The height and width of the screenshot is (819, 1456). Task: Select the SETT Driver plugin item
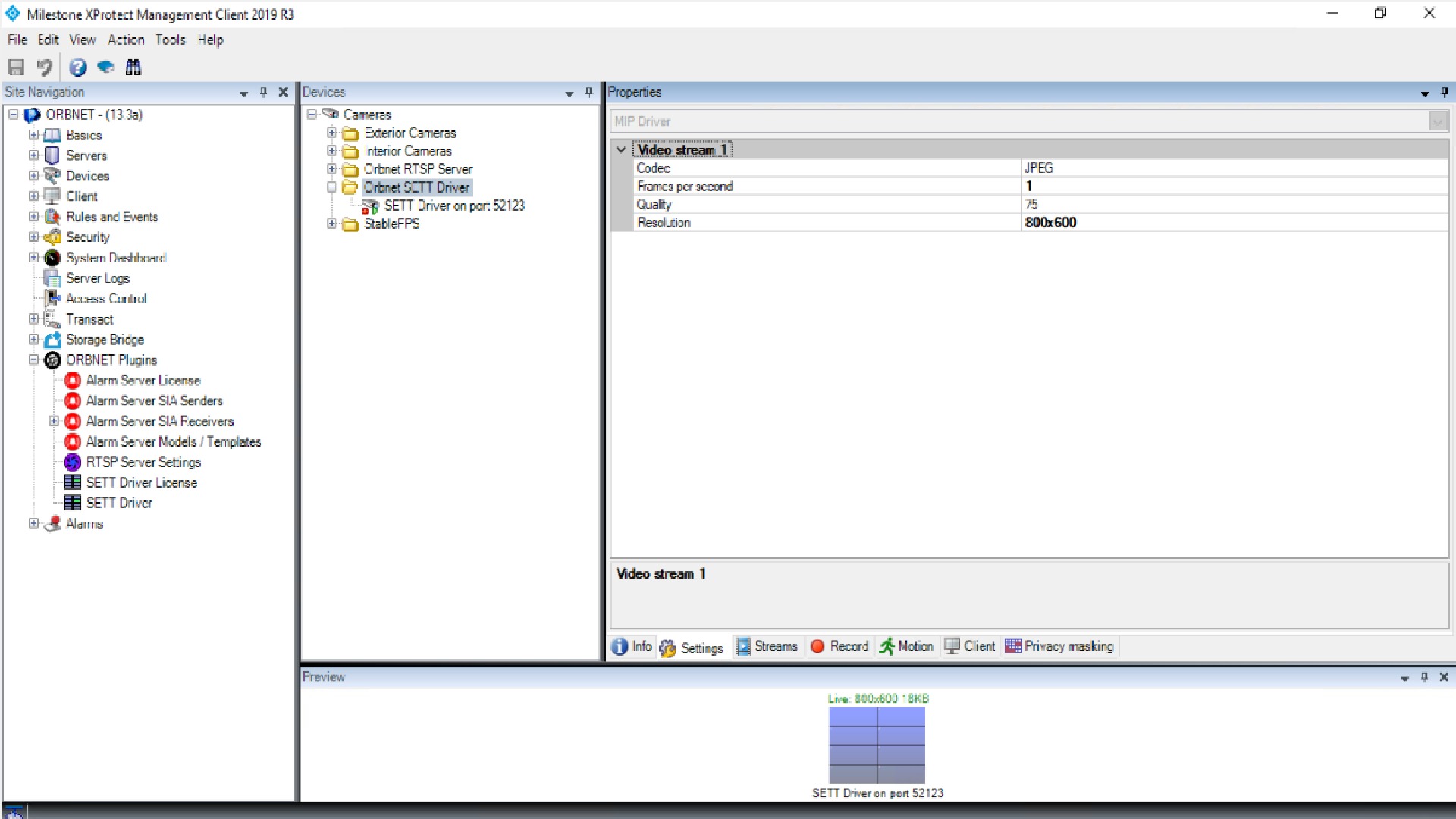tap(118, 503)
